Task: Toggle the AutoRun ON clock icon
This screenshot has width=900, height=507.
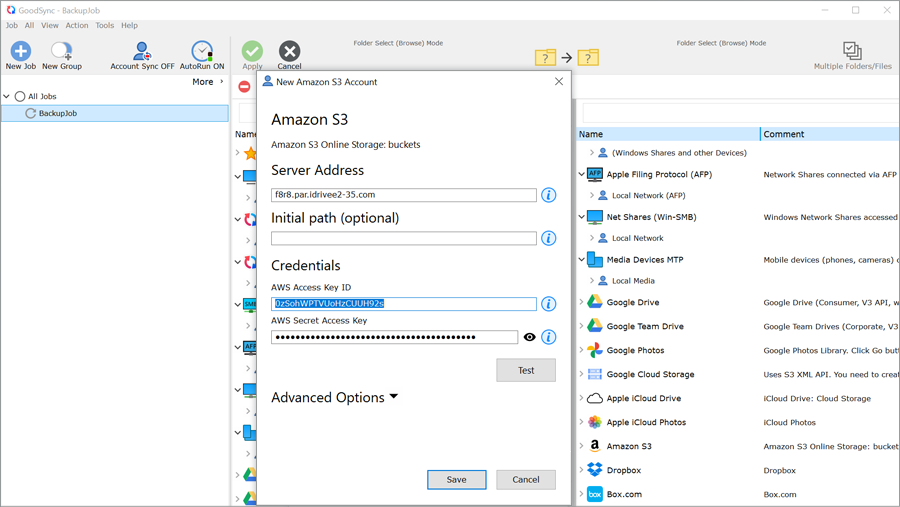Action: (x=202, y=51)
